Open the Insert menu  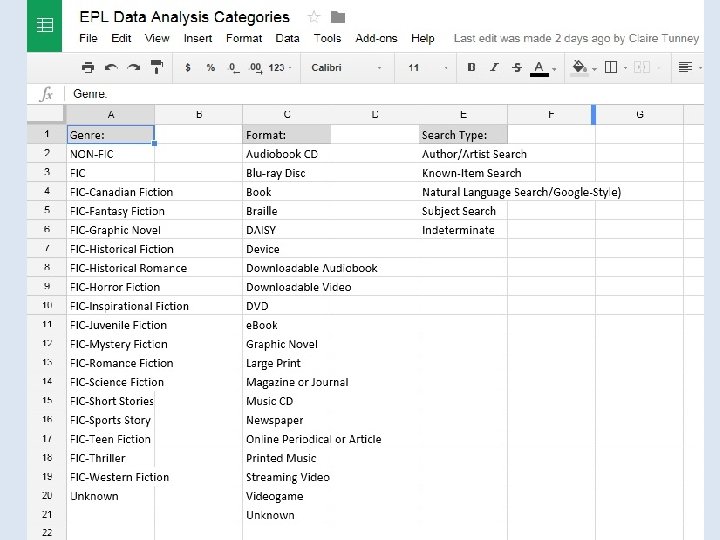pos(198,38)
